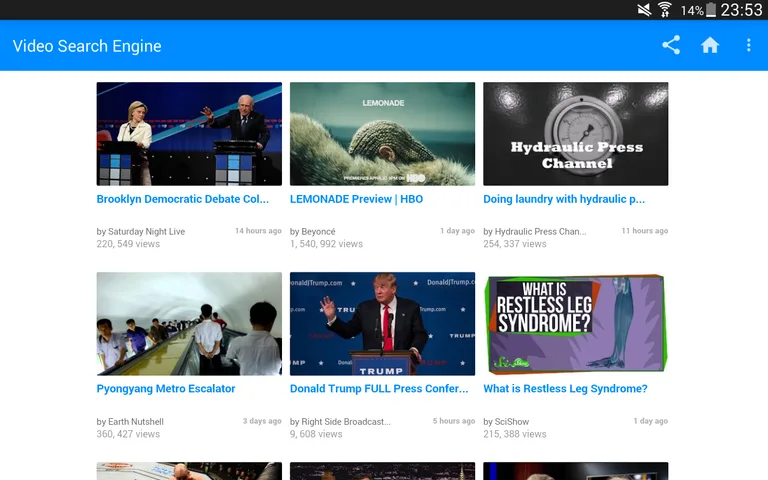Go to home via house icon
Image resolution: width=768 pixels, height=480 pixels.
coord(710,45)
